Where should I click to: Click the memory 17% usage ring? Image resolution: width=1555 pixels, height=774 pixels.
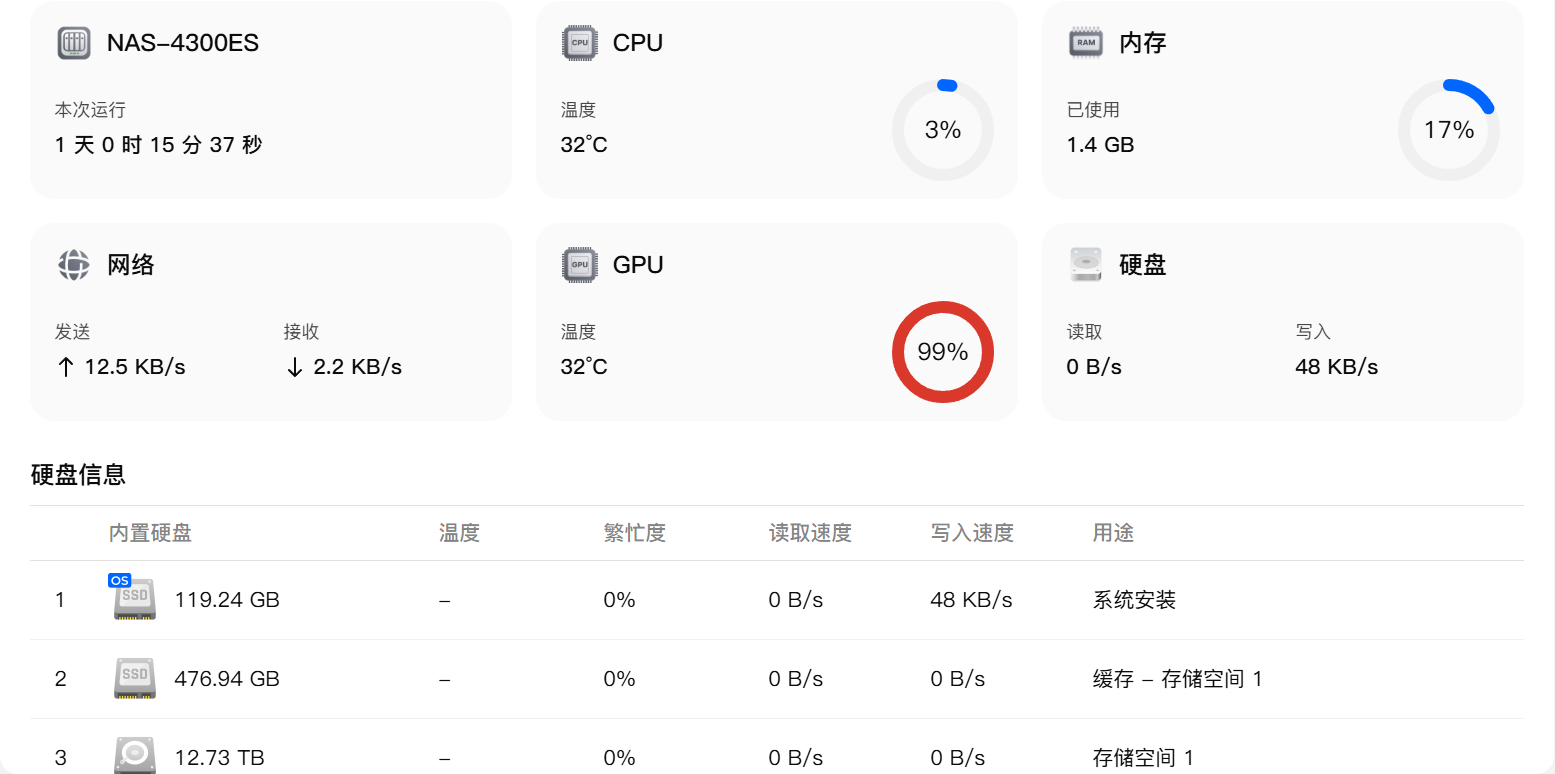[1449, 130]
